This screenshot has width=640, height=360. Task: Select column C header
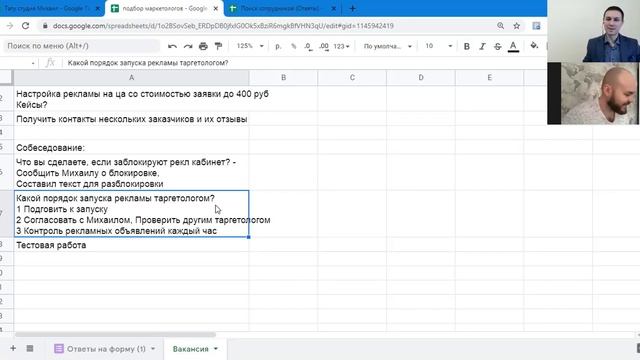click(352, 78)
